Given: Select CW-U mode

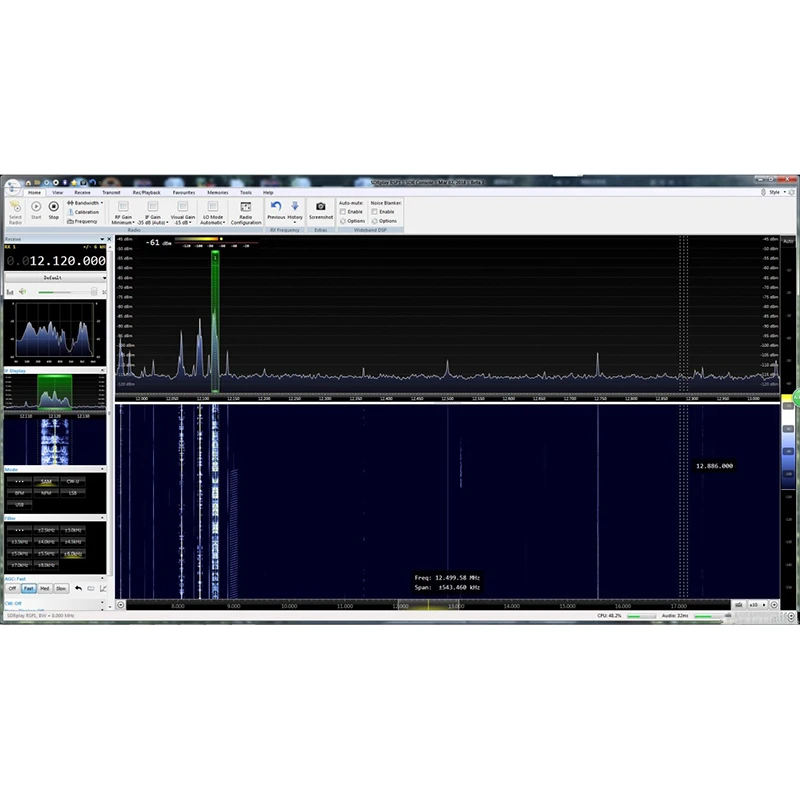Looking at the screenshot, I should [72, 481].
